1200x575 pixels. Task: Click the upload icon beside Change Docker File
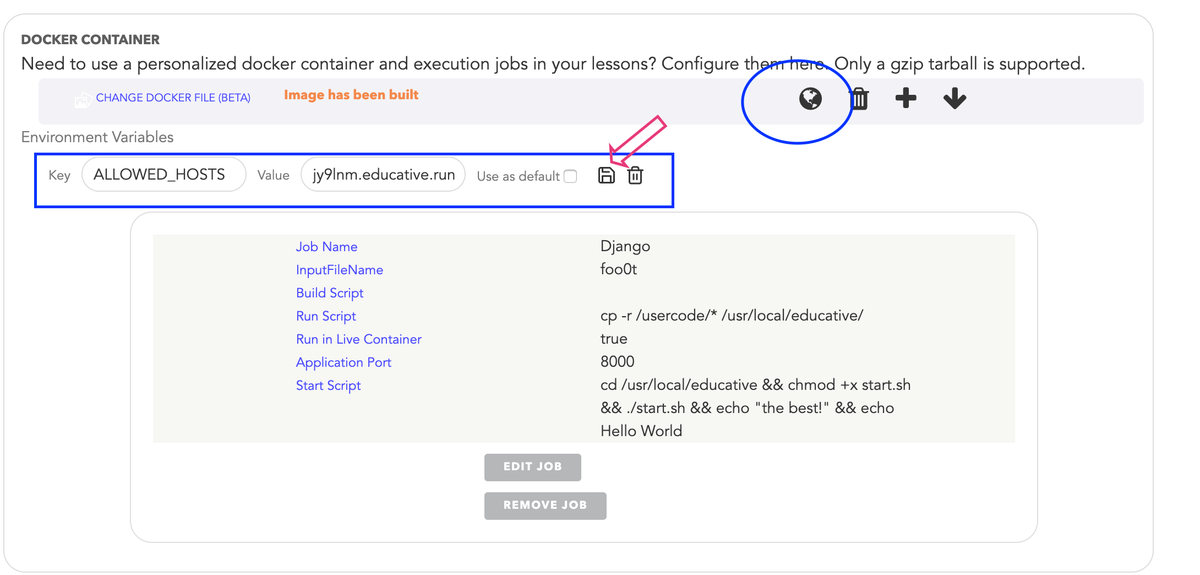click(x=82, y=99)
